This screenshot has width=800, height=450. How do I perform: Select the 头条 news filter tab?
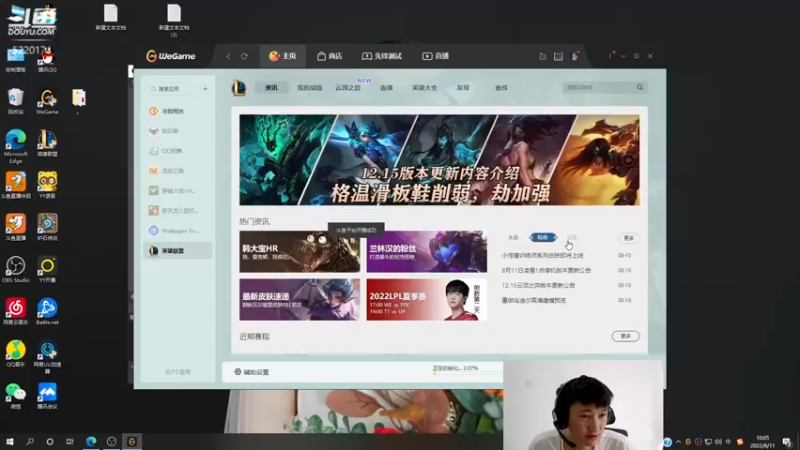pos(513,237)
